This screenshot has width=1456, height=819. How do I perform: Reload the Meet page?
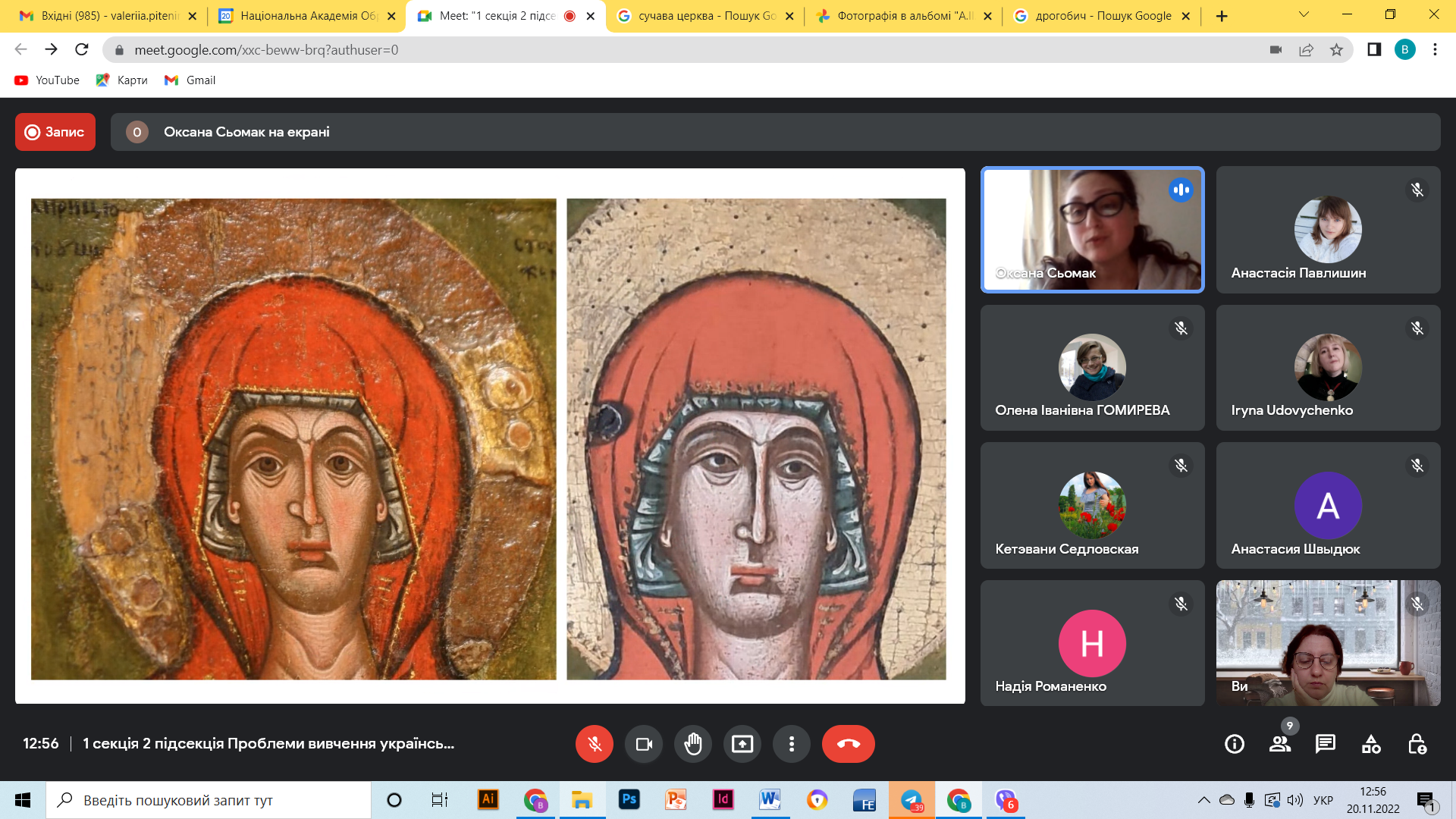click(x=82, y=49)
